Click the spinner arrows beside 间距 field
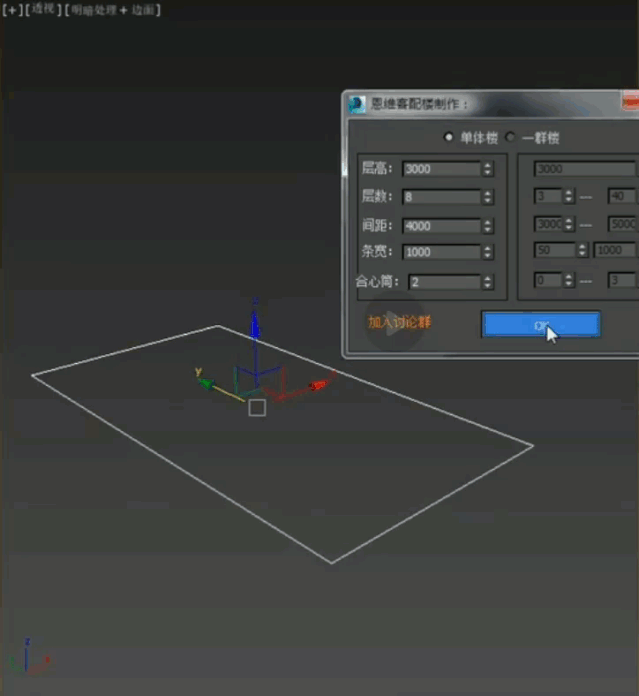Image resolution: width=639 pixels, height=696 pixels. pyautogui.click(x=488, y=226)
